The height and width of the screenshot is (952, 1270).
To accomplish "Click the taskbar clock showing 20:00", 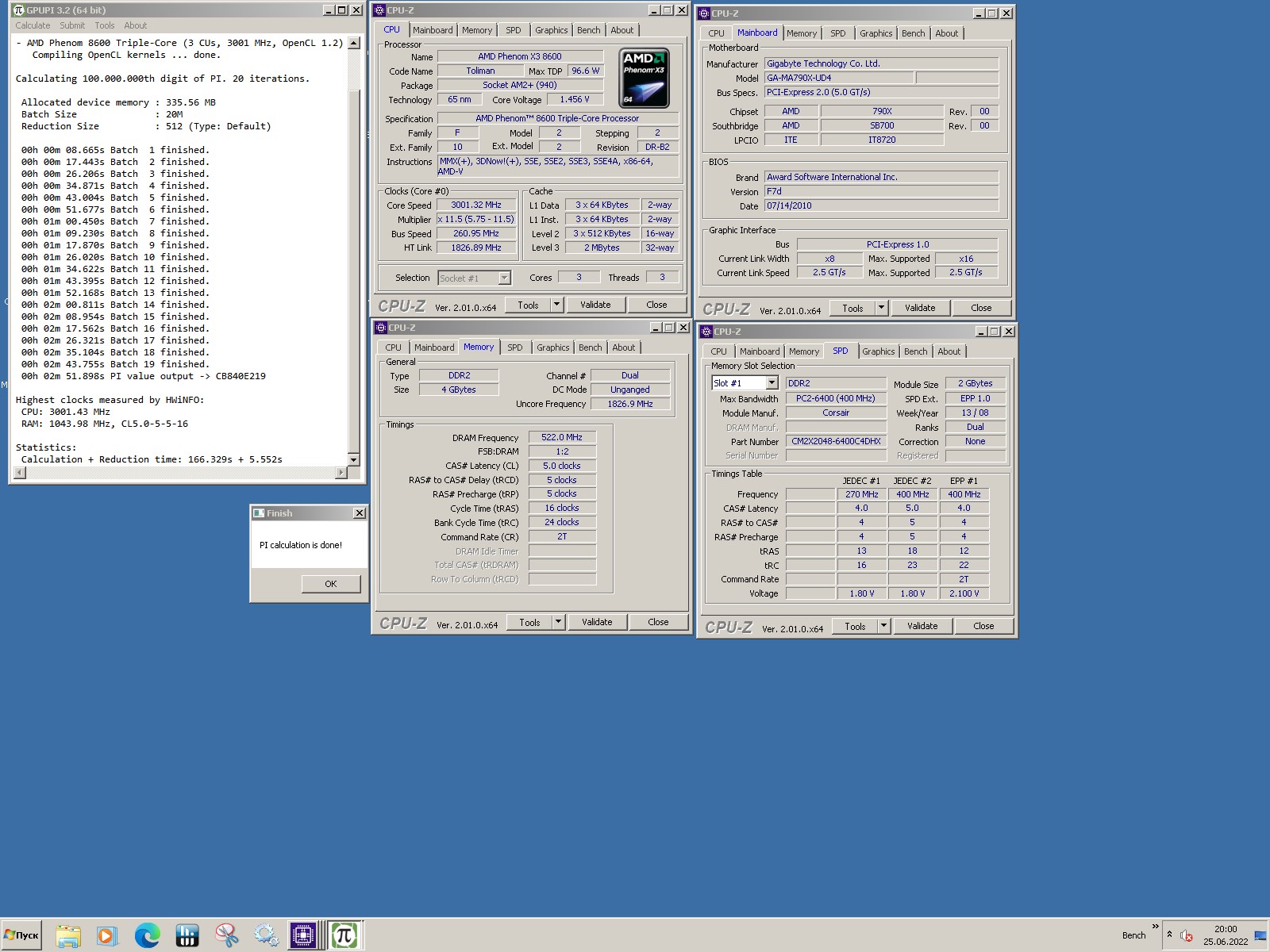I will click(1226, 929).
